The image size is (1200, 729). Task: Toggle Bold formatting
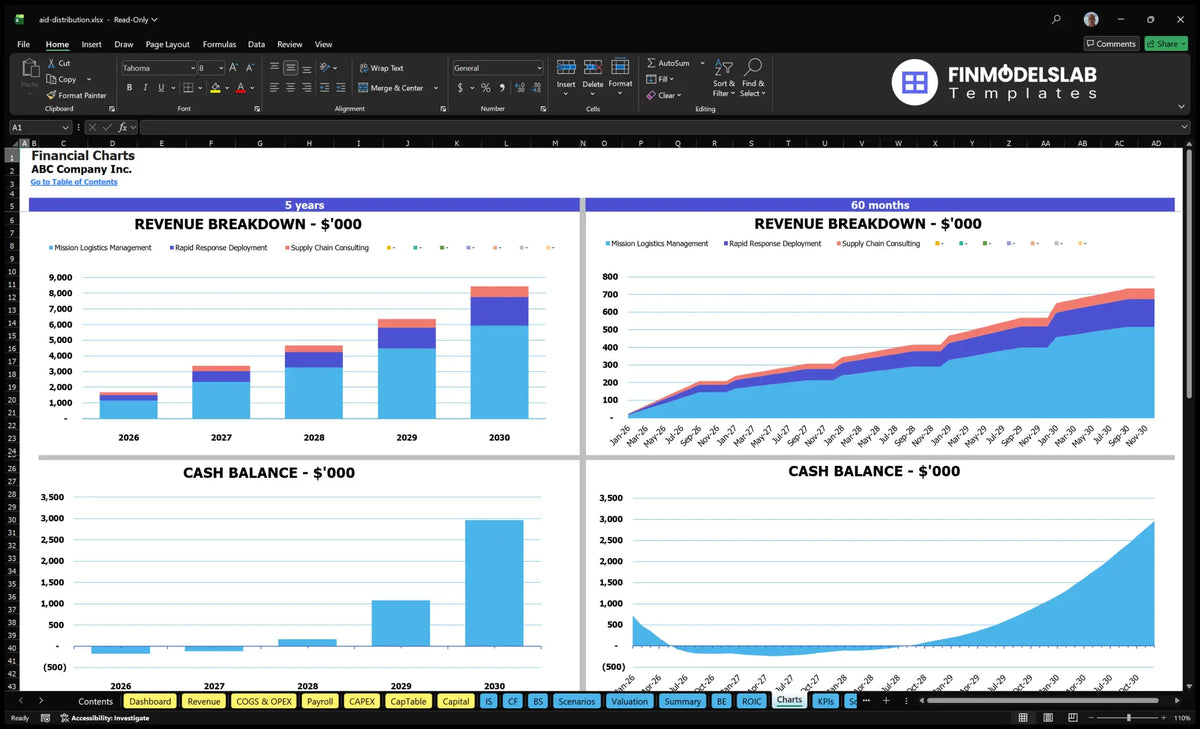128,88
